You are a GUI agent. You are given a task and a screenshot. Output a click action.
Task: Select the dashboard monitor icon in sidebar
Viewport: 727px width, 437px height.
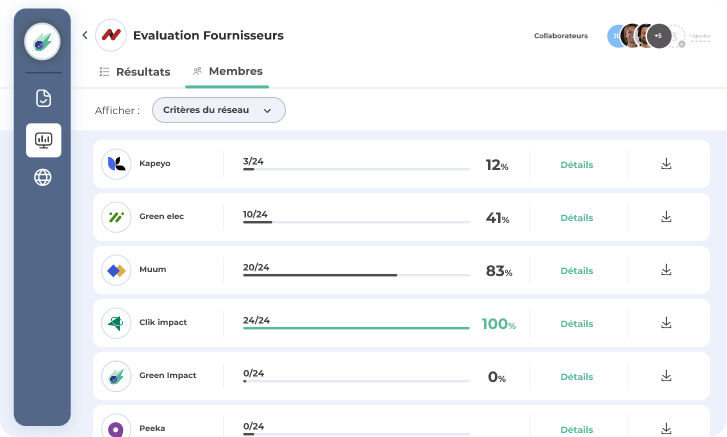coord(43,140)
